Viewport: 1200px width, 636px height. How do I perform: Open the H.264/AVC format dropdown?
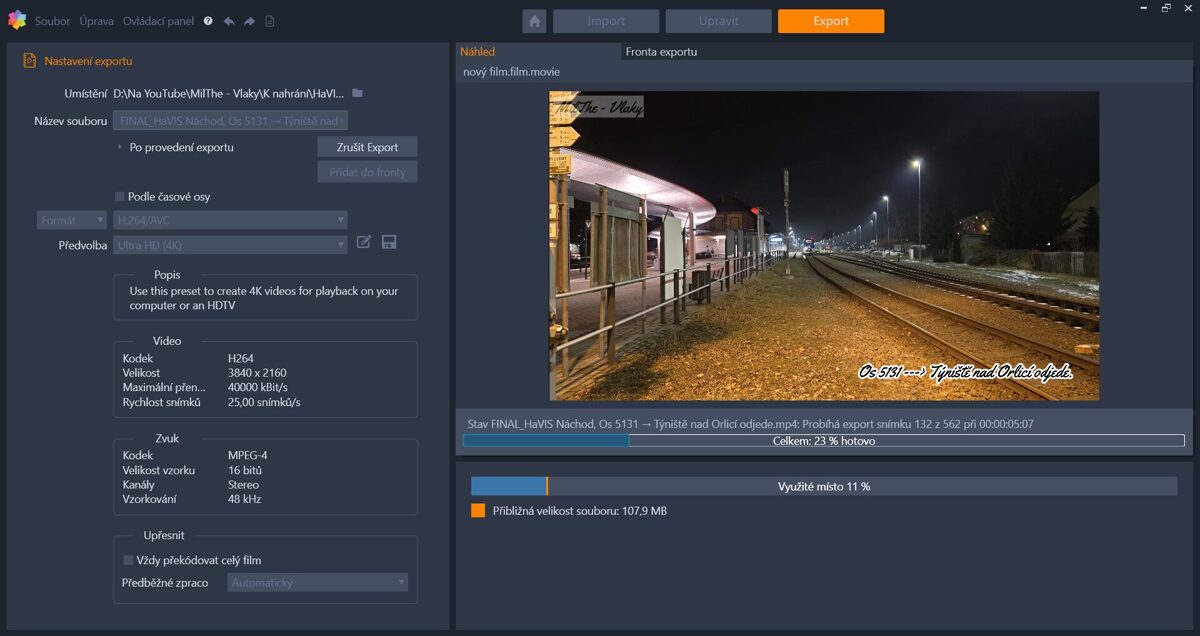(230, 219)
